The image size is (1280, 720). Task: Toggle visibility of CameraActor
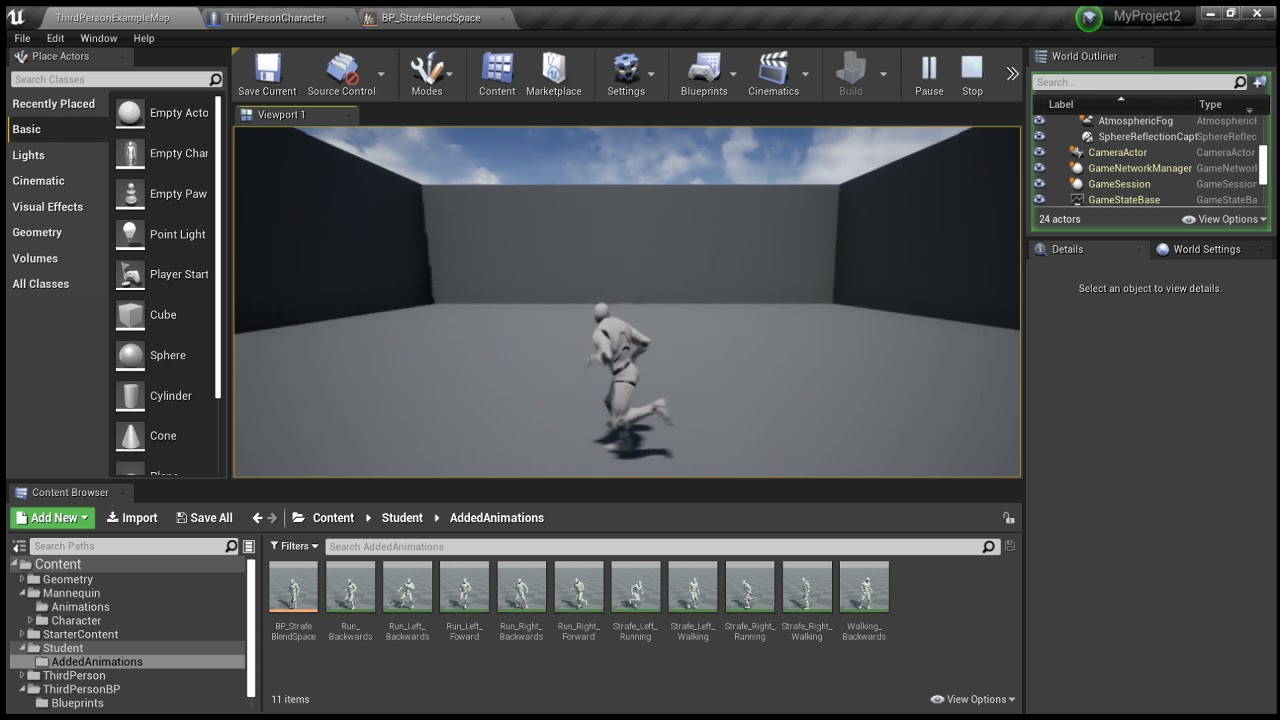pyautogui.click(x=1039, y=152)
